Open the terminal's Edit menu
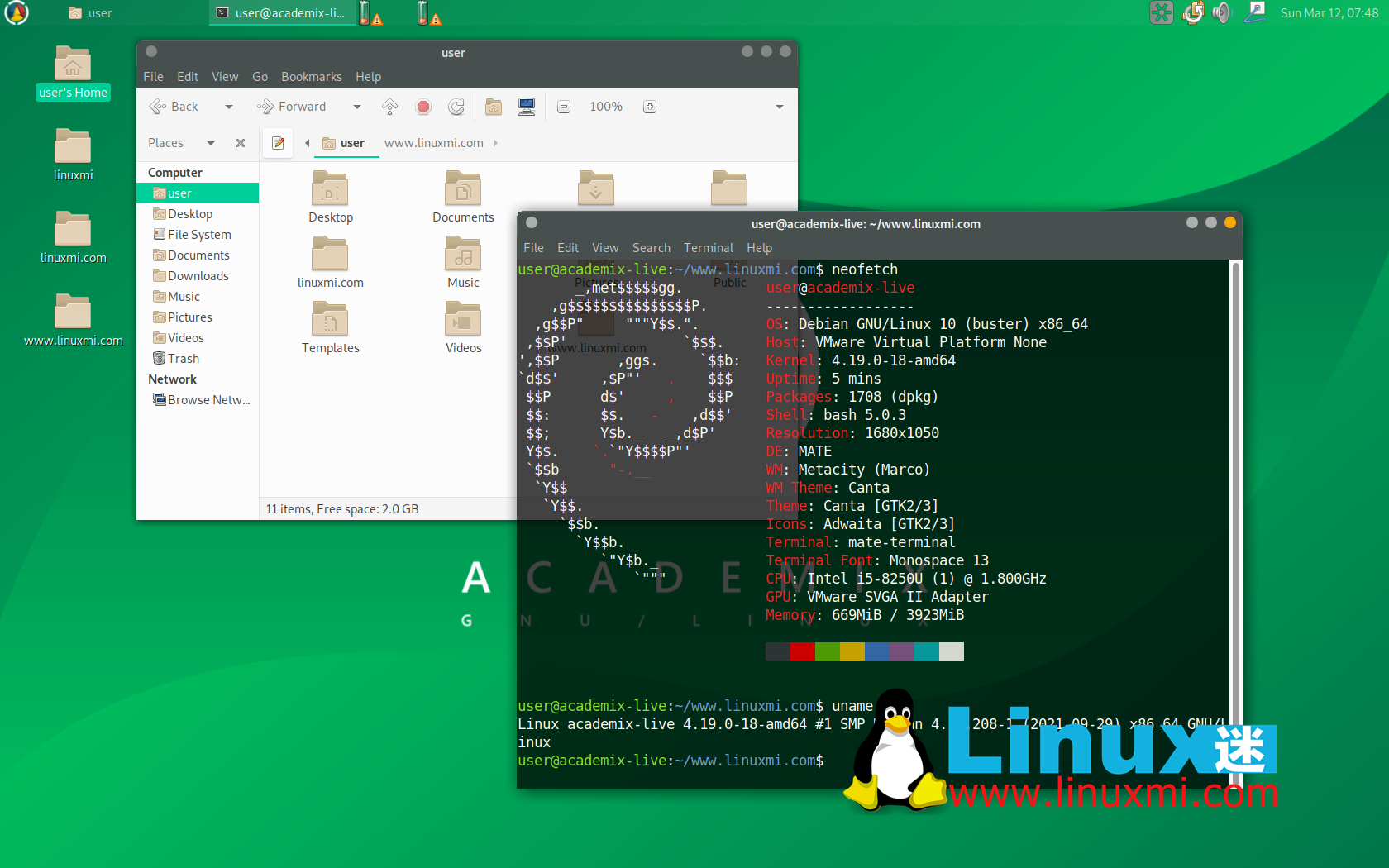 pos(568,248)
